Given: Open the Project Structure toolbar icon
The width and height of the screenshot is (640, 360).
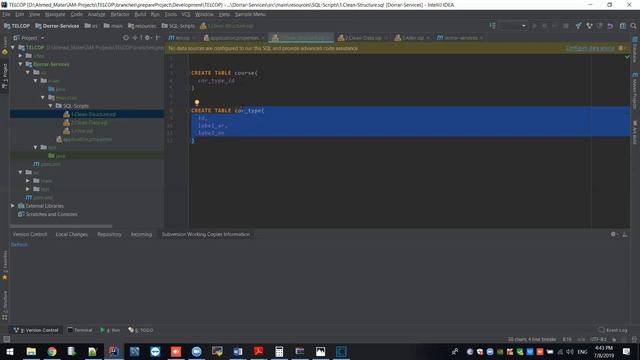Looking at the screenshot, I should [x=622, y=26].
